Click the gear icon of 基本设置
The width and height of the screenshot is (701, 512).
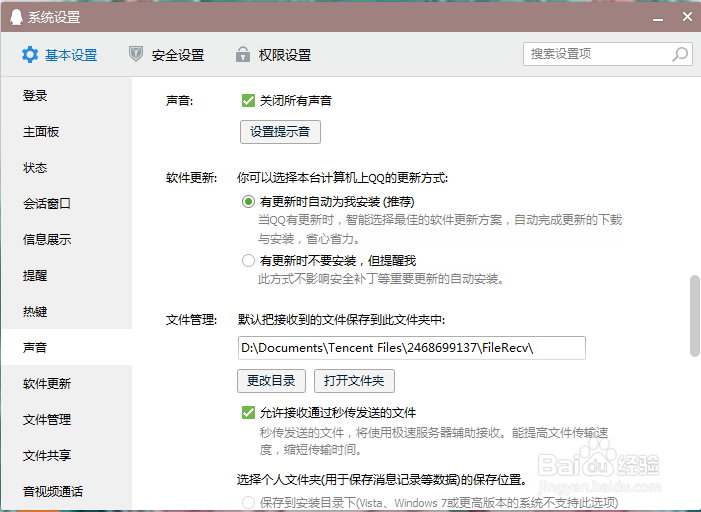pyautogui.click(x=30, y=55)
